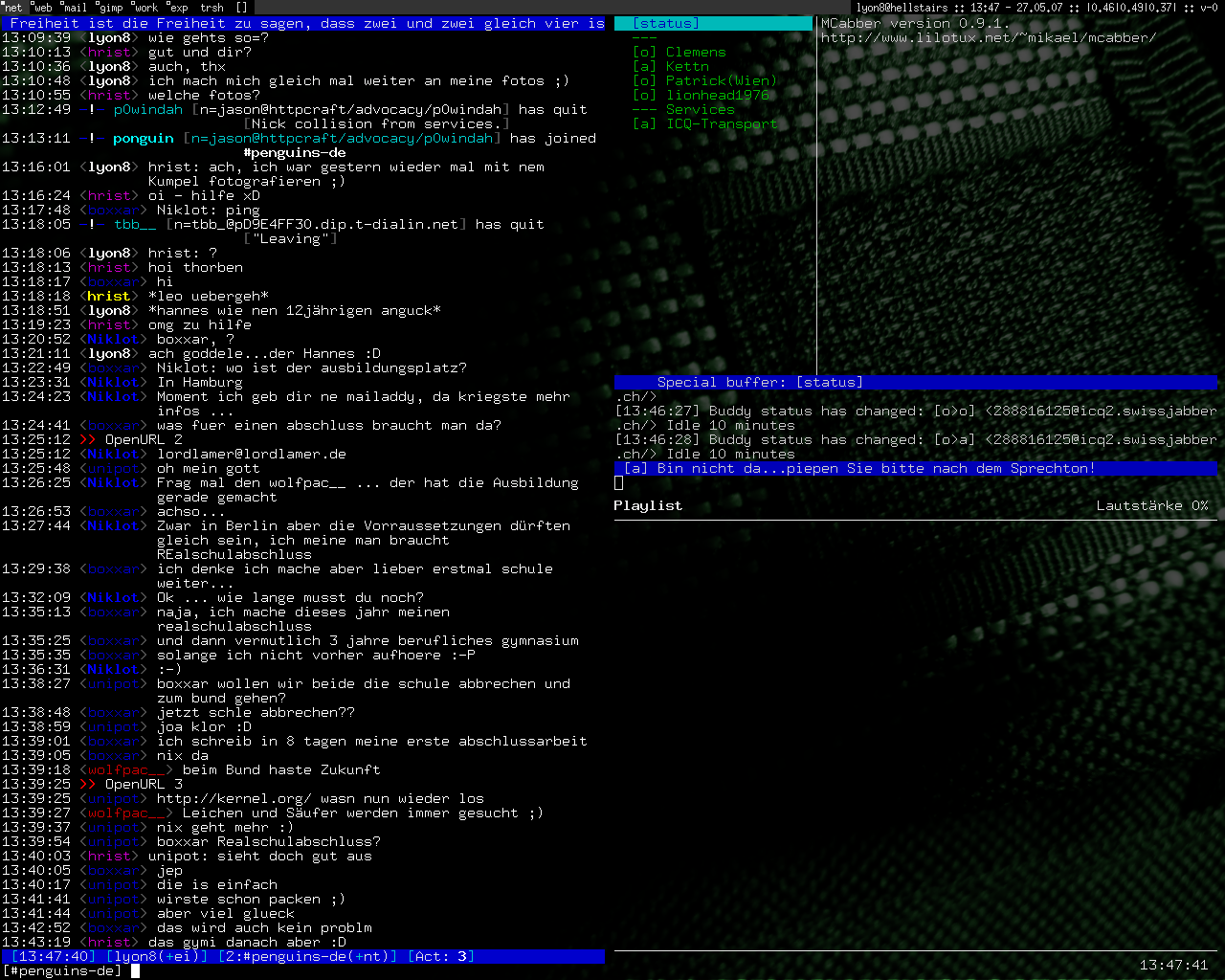Click the [o] status indicator beside Clemens
Image resolution: width=1225 pixels, height=980 pixels.
(x=644, y=53)
